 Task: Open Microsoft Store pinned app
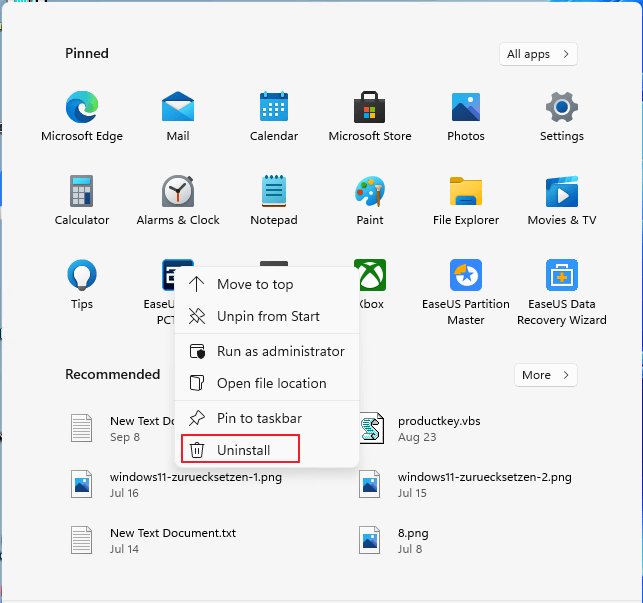(370, 108)
